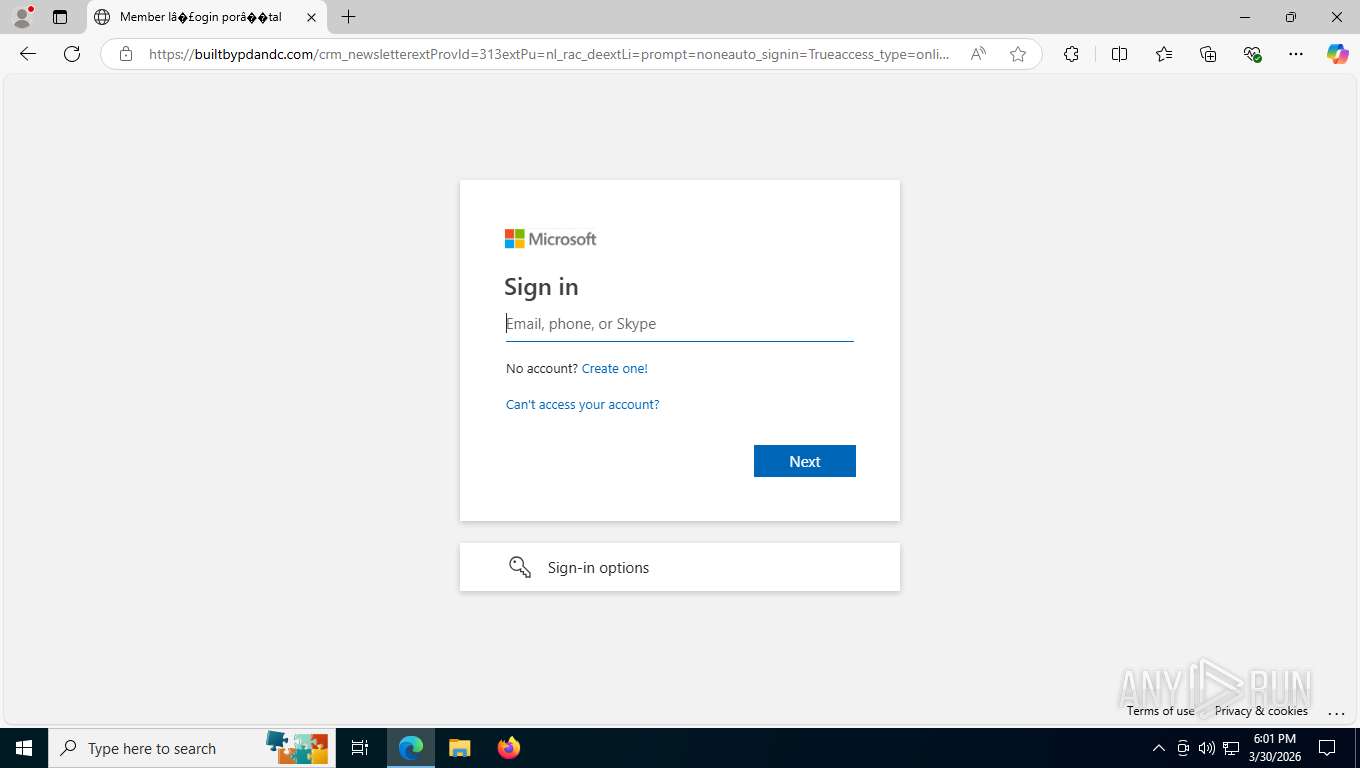The width and height of the screenshot is (1360, 768).
Task: Click the Next button
Action: (805, 461)
